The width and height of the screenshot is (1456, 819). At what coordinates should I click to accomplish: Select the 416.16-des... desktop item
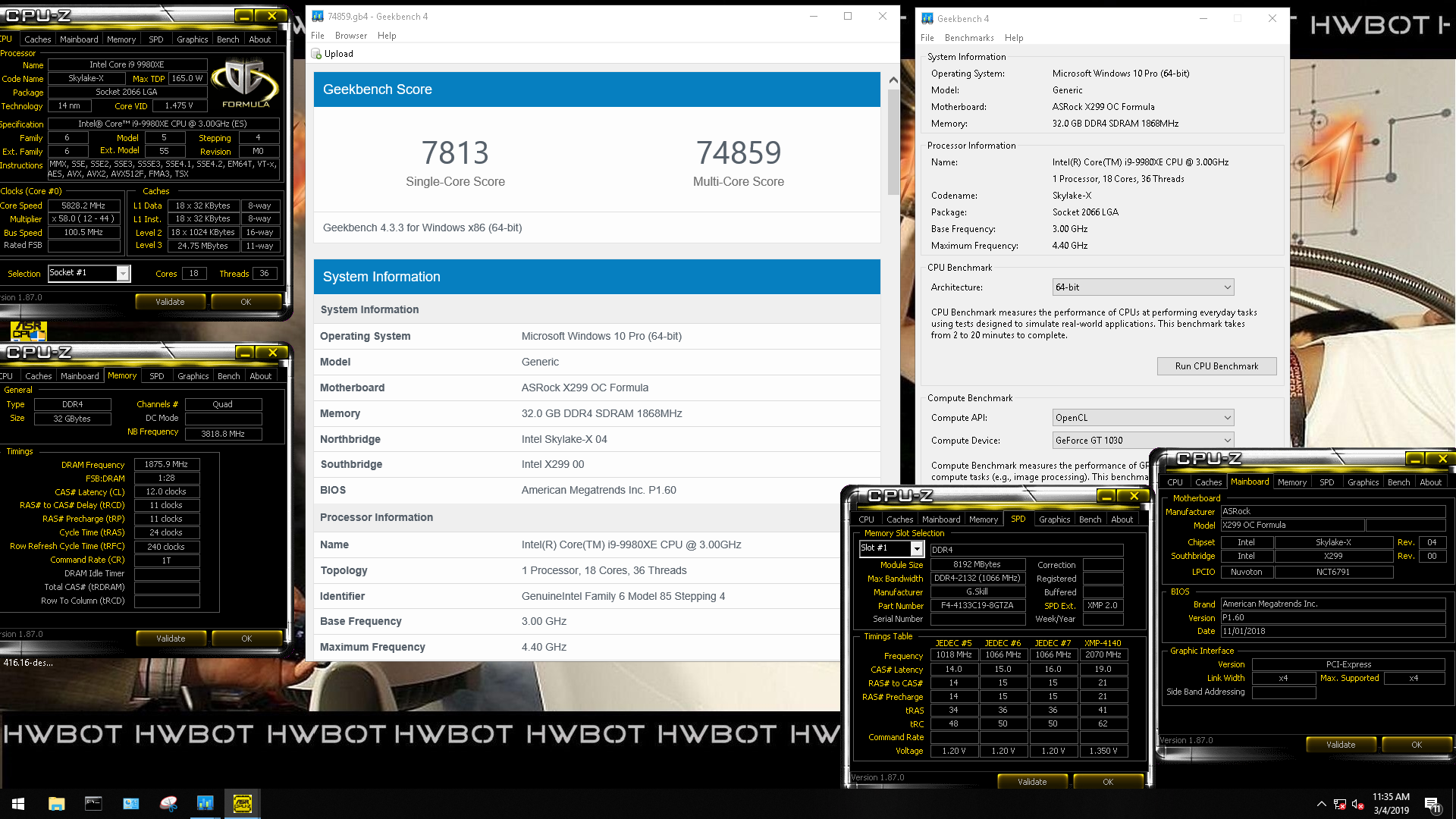pos(28,663)
